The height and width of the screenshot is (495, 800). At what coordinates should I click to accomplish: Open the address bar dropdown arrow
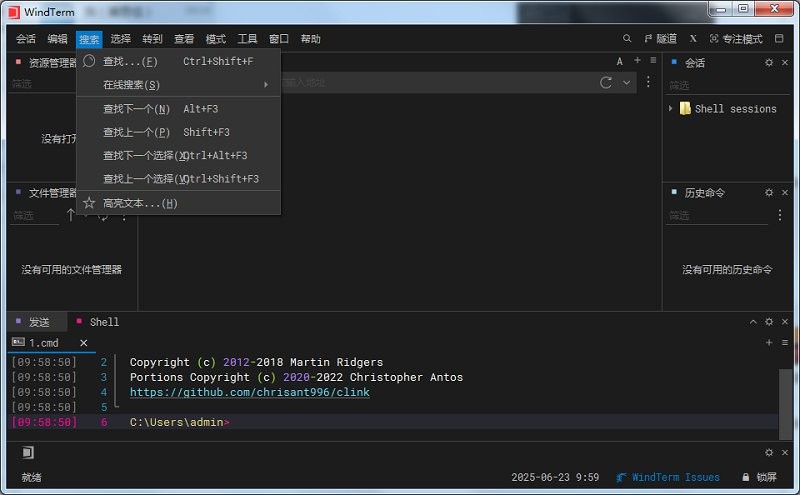627,83
